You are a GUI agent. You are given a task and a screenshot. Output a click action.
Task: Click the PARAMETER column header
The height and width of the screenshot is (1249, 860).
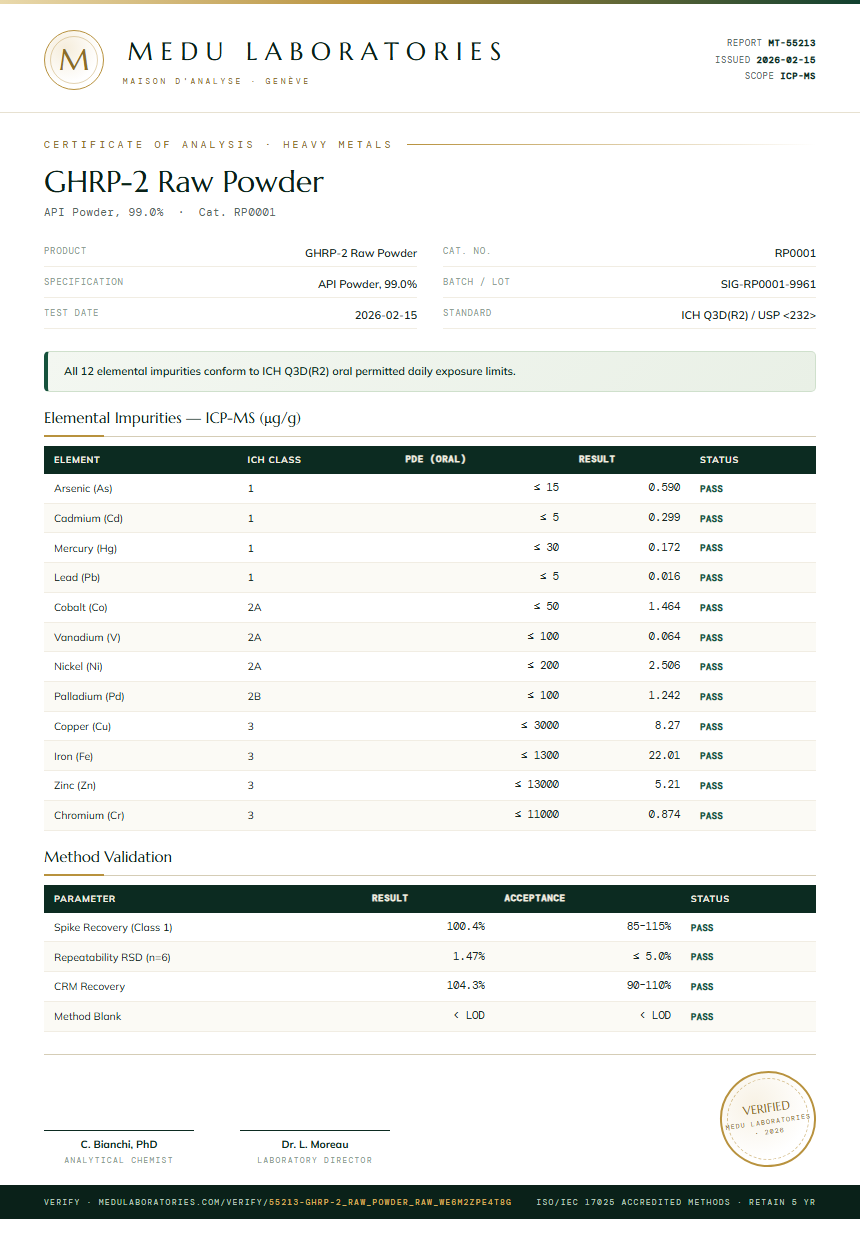85,899
